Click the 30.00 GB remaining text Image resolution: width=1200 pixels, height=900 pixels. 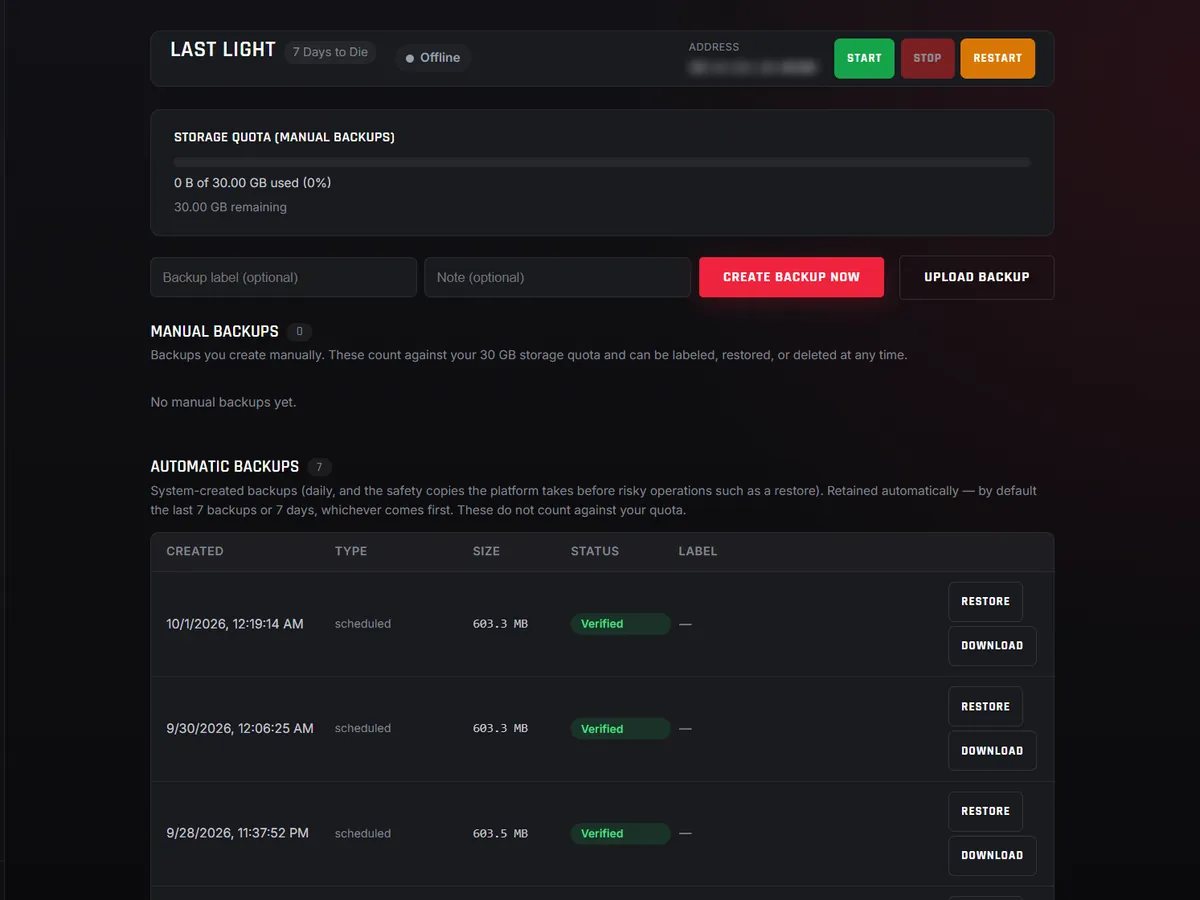point(230,207)
